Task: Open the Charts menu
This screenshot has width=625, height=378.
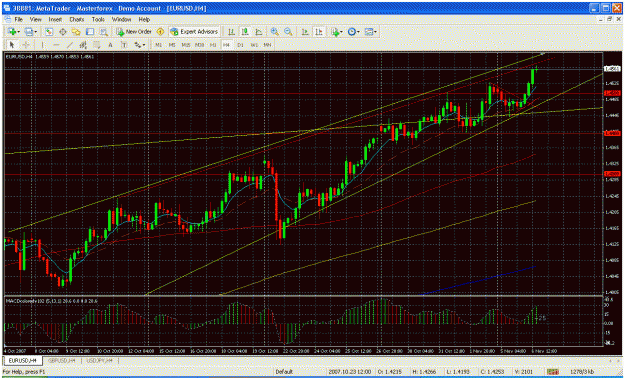Action: [x=77, y=19]
